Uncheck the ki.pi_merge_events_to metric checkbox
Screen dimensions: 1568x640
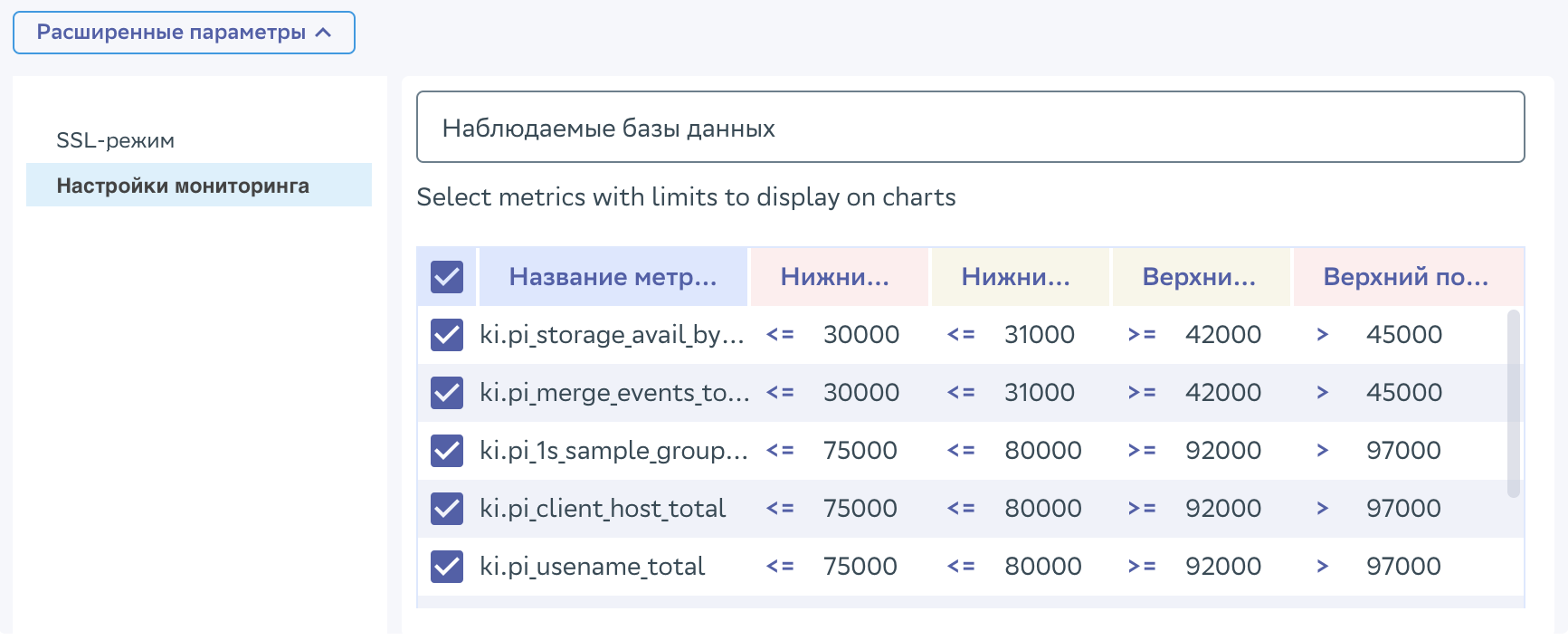[x=447, y=393]
